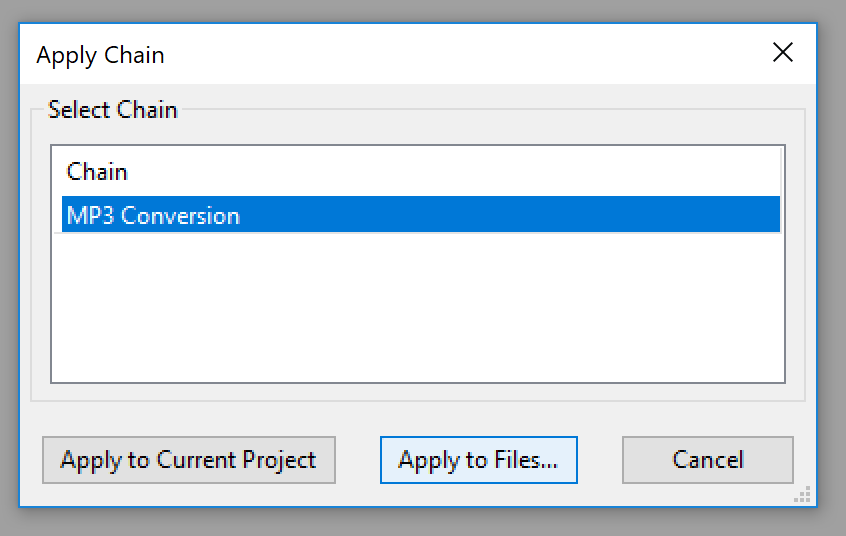This screenshot has height=536, width=846.
Task: Run chain on the current project
Action: coord(188,460)
